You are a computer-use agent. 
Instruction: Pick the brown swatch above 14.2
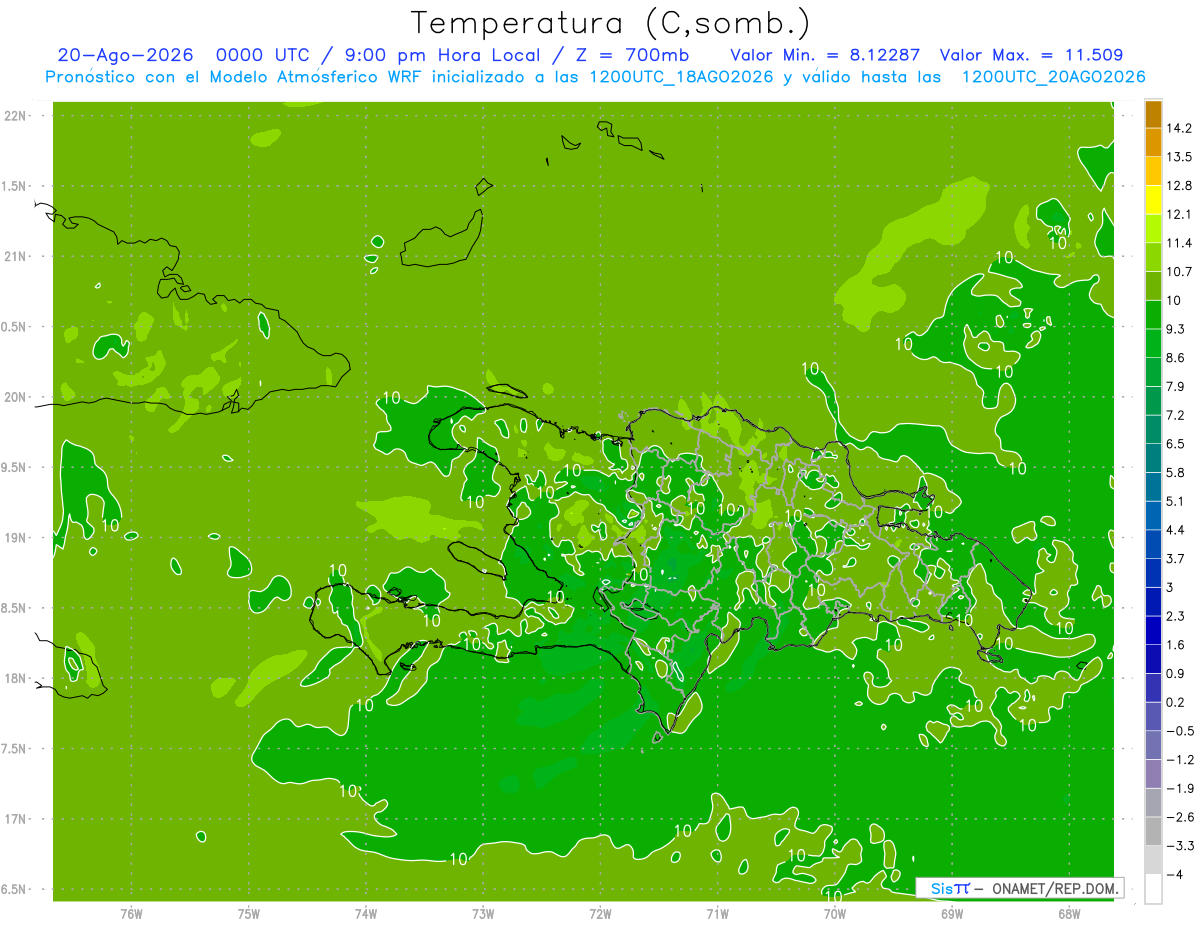click(1153, 114)
